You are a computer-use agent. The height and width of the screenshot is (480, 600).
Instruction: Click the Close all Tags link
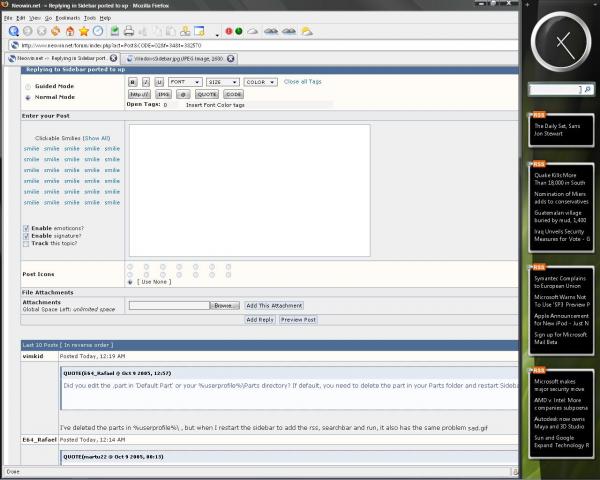pyautogui.click(x=302, y=82)
